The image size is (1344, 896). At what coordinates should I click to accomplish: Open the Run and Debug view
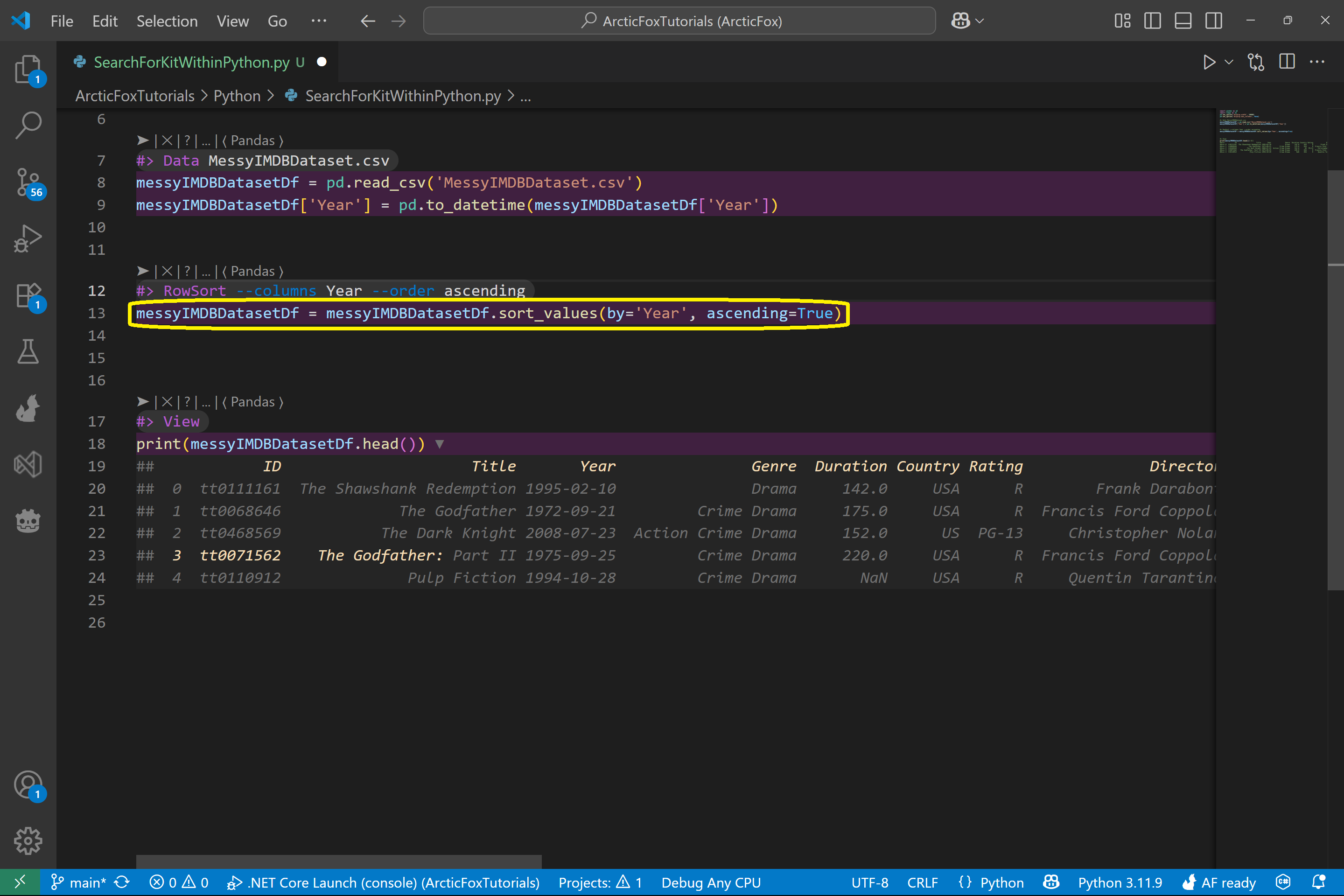point(28,238)
